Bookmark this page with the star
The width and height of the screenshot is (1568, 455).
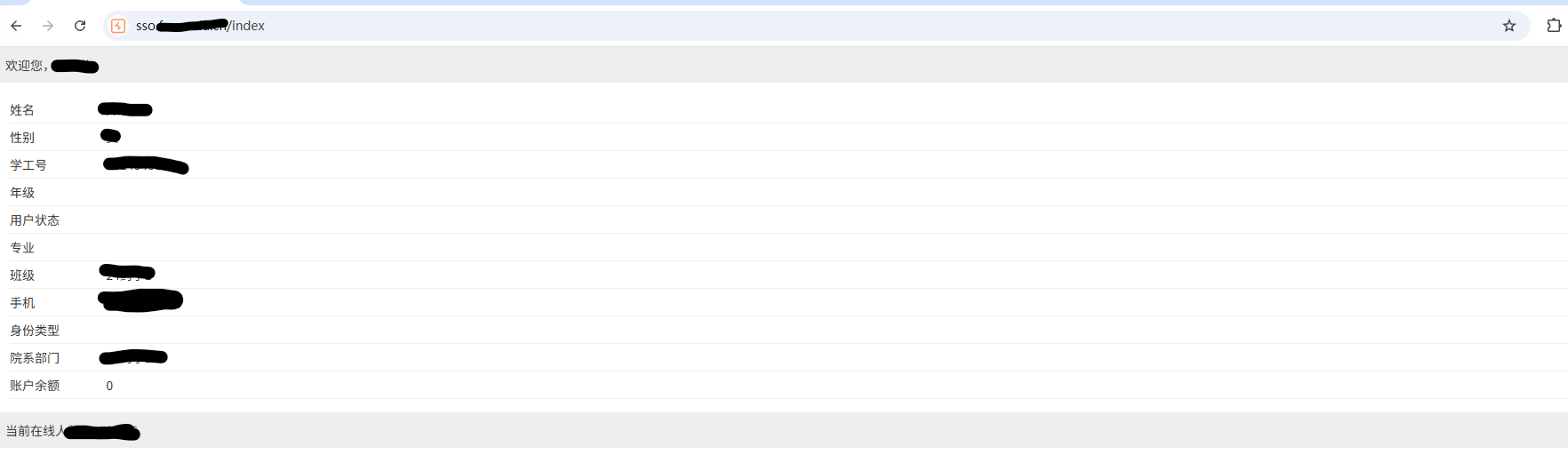[1509, 26]
